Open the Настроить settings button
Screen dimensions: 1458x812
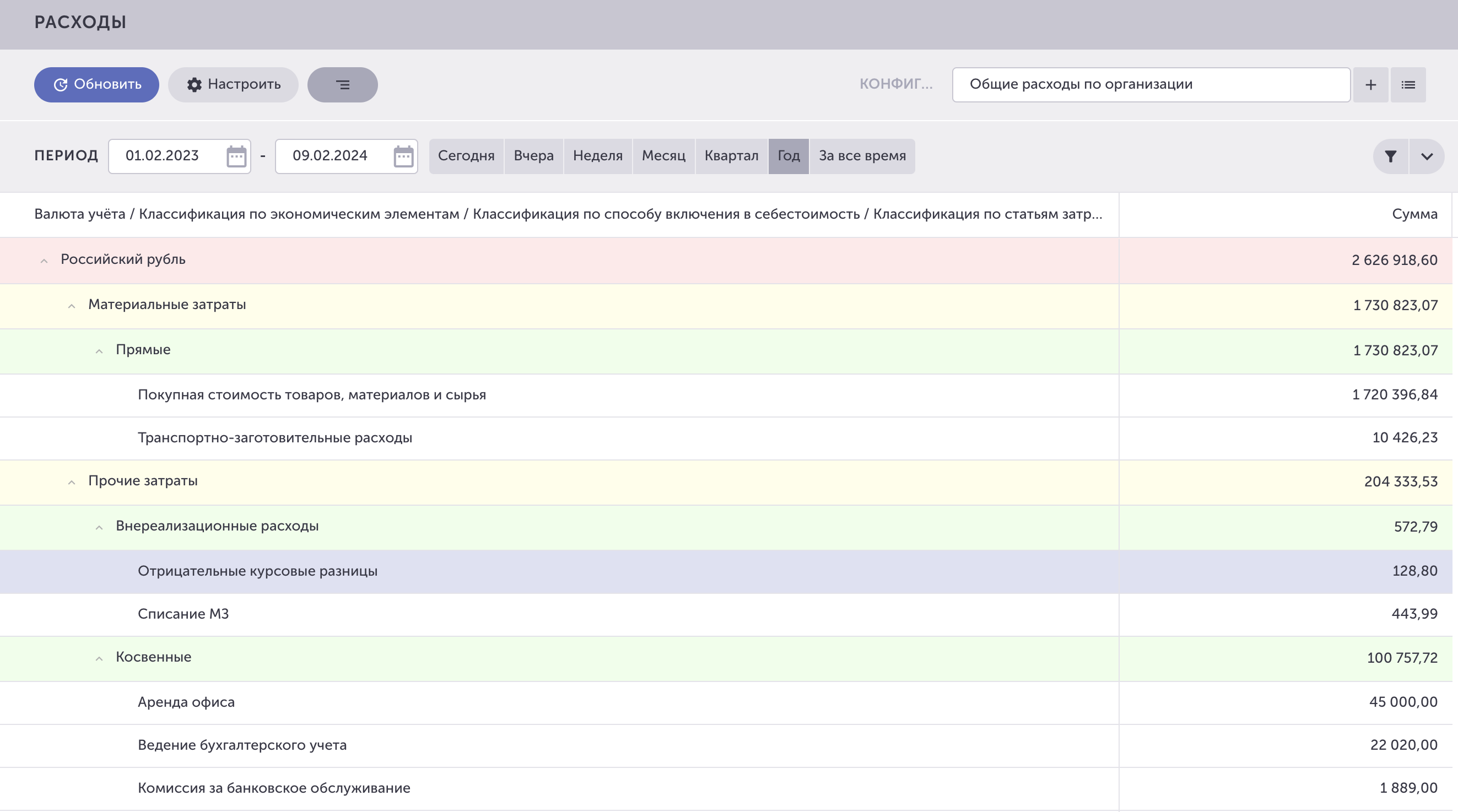233,85
